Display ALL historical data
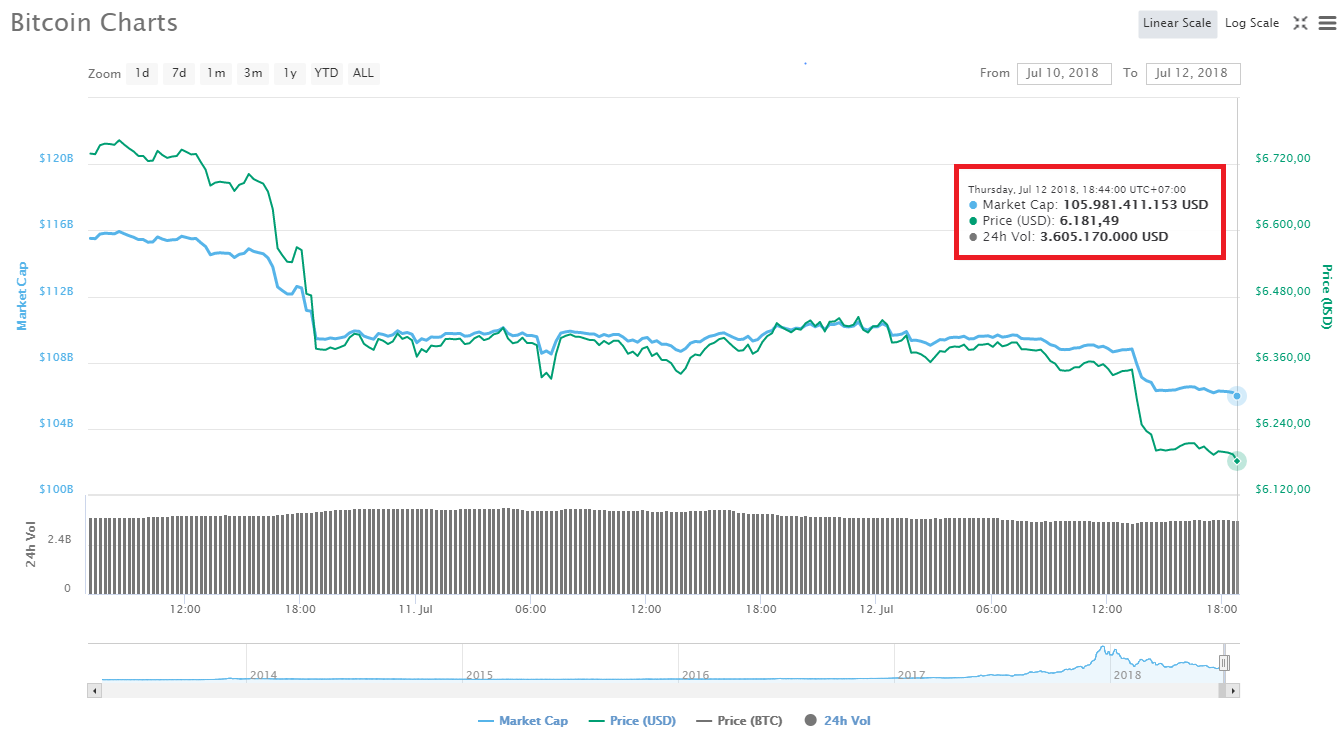 point(363,73)
